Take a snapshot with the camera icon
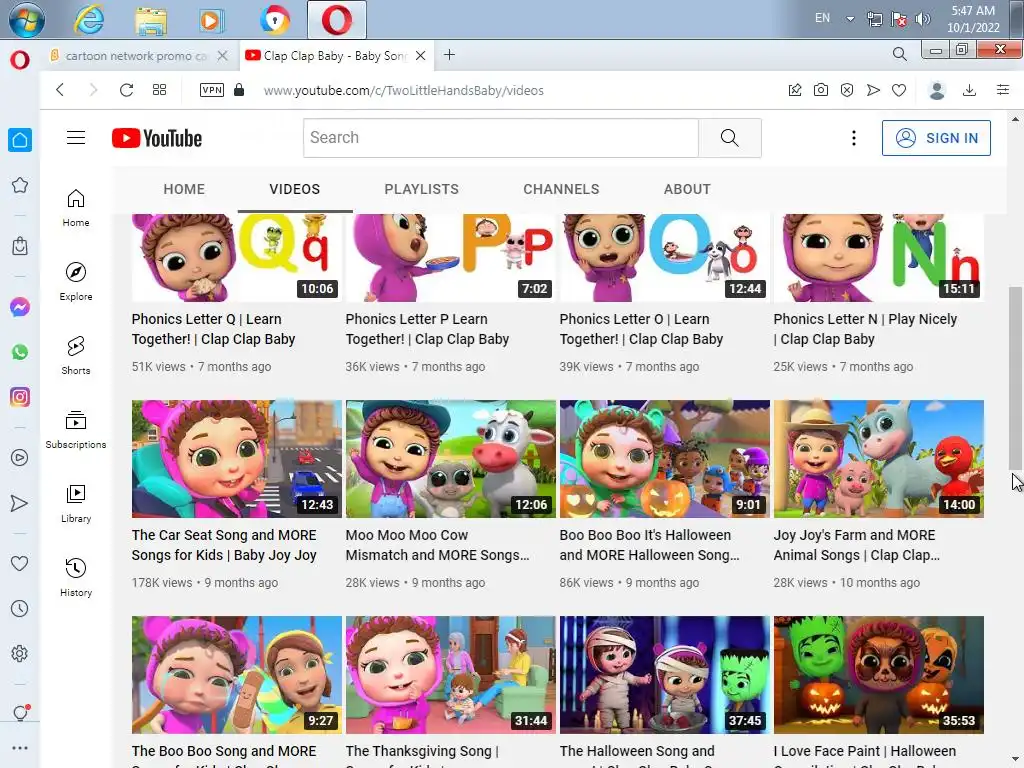The image size is (1024, 768). point(821,90)
